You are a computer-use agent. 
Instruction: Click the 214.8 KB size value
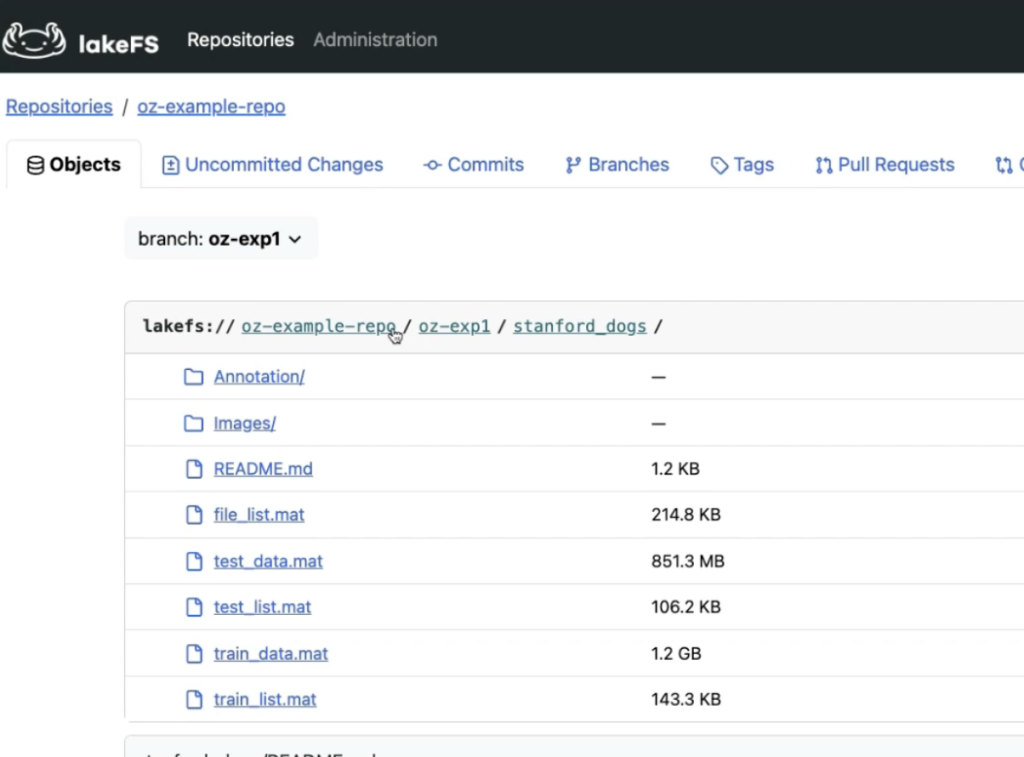686,515
